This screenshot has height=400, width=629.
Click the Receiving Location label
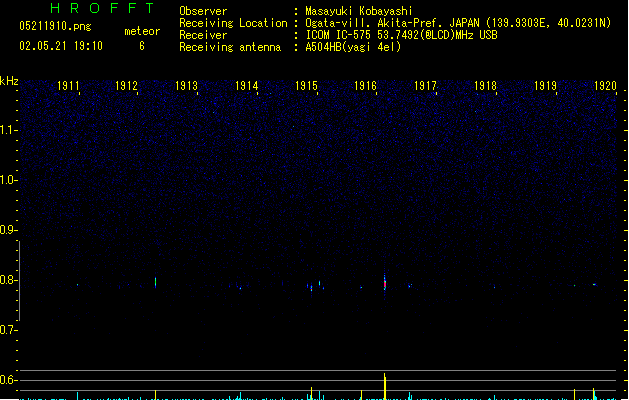233,23
